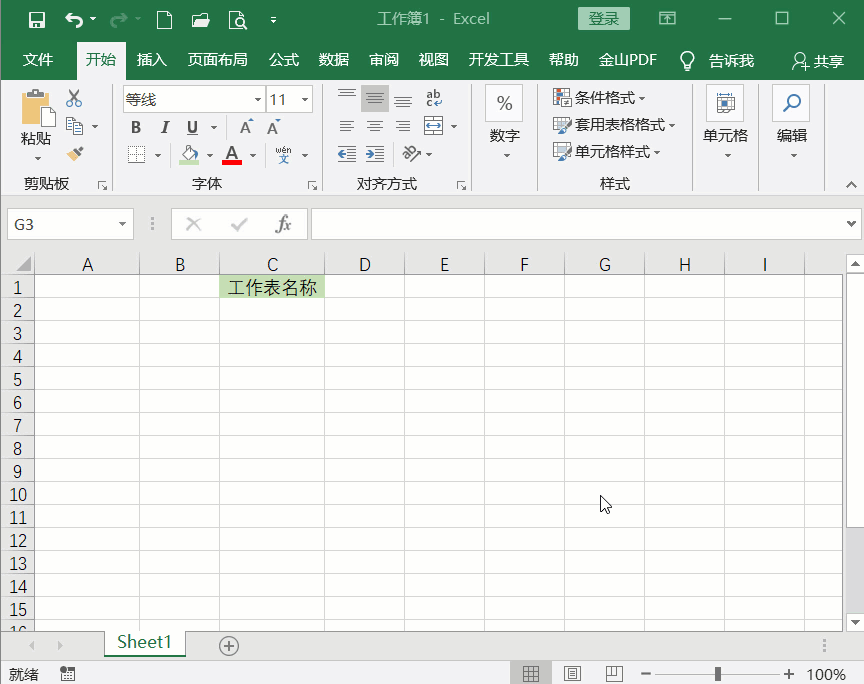The image size is (864, 684).
Task: Select cell C1 containing 工作表名称
Action: [272, 287]
